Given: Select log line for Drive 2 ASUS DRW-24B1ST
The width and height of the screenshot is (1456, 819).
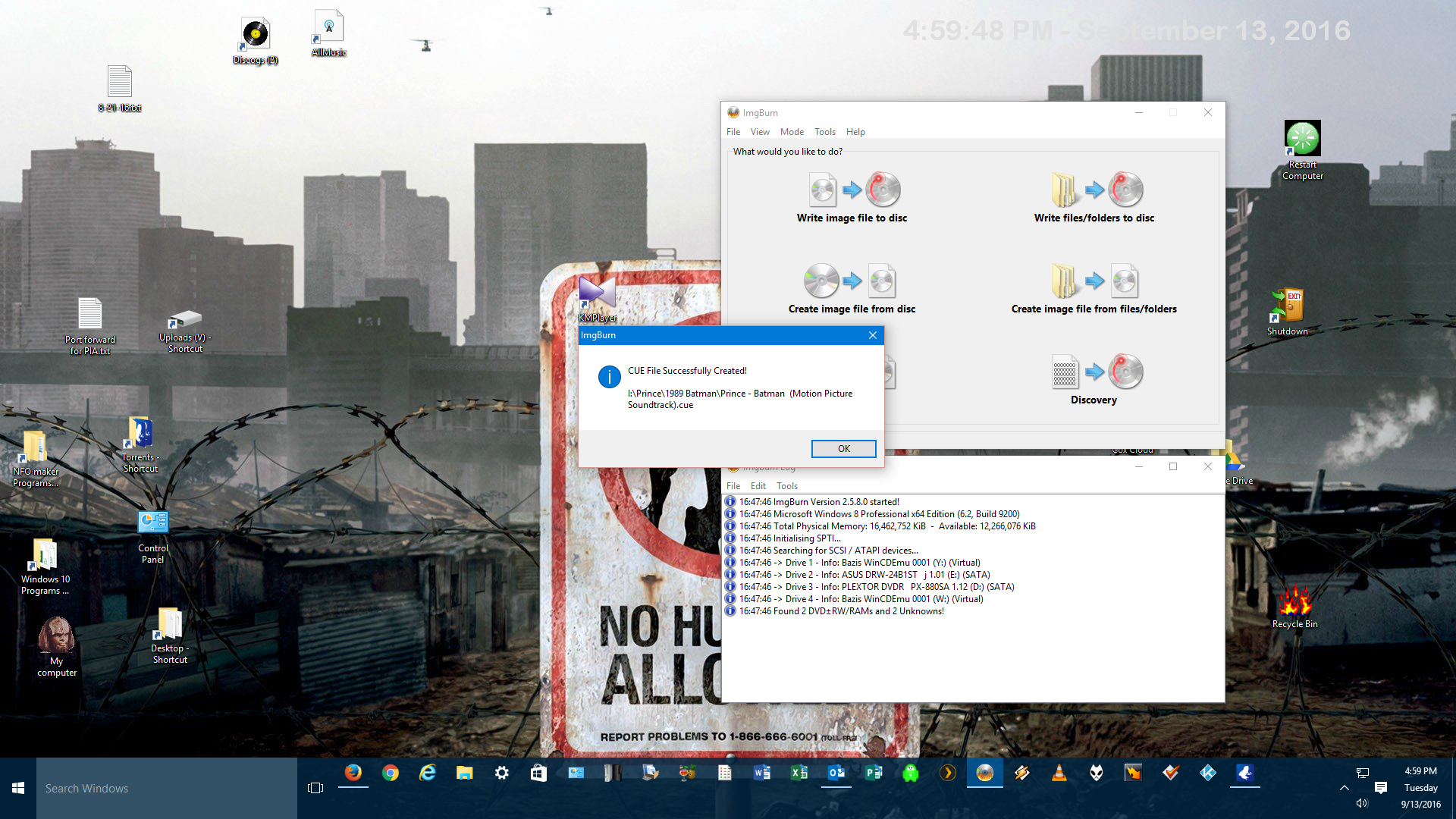Looking at the screenshot, I should (864, 575).
